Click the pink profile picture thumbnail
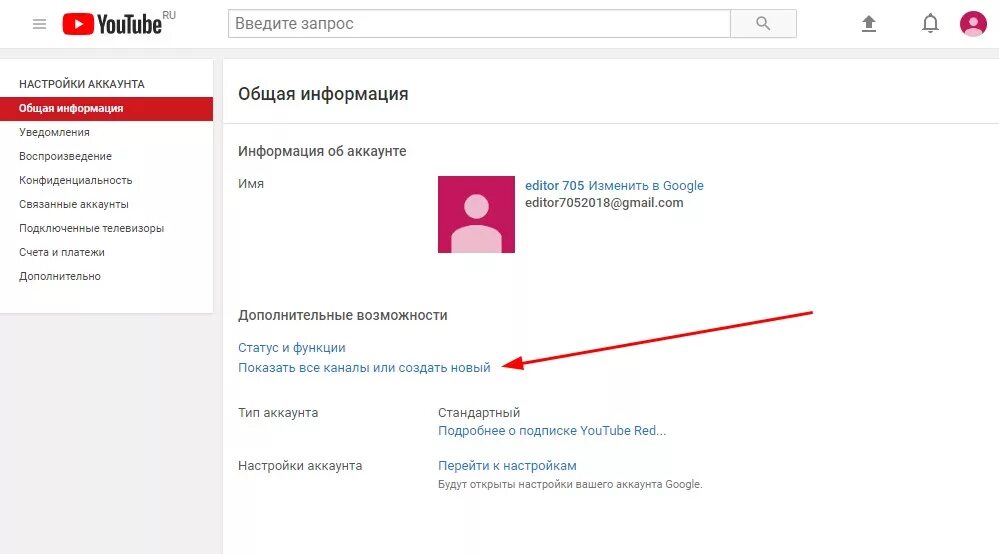Image resolution: width=999 pixels, height=554 pixels. click(x=476, y=215)
